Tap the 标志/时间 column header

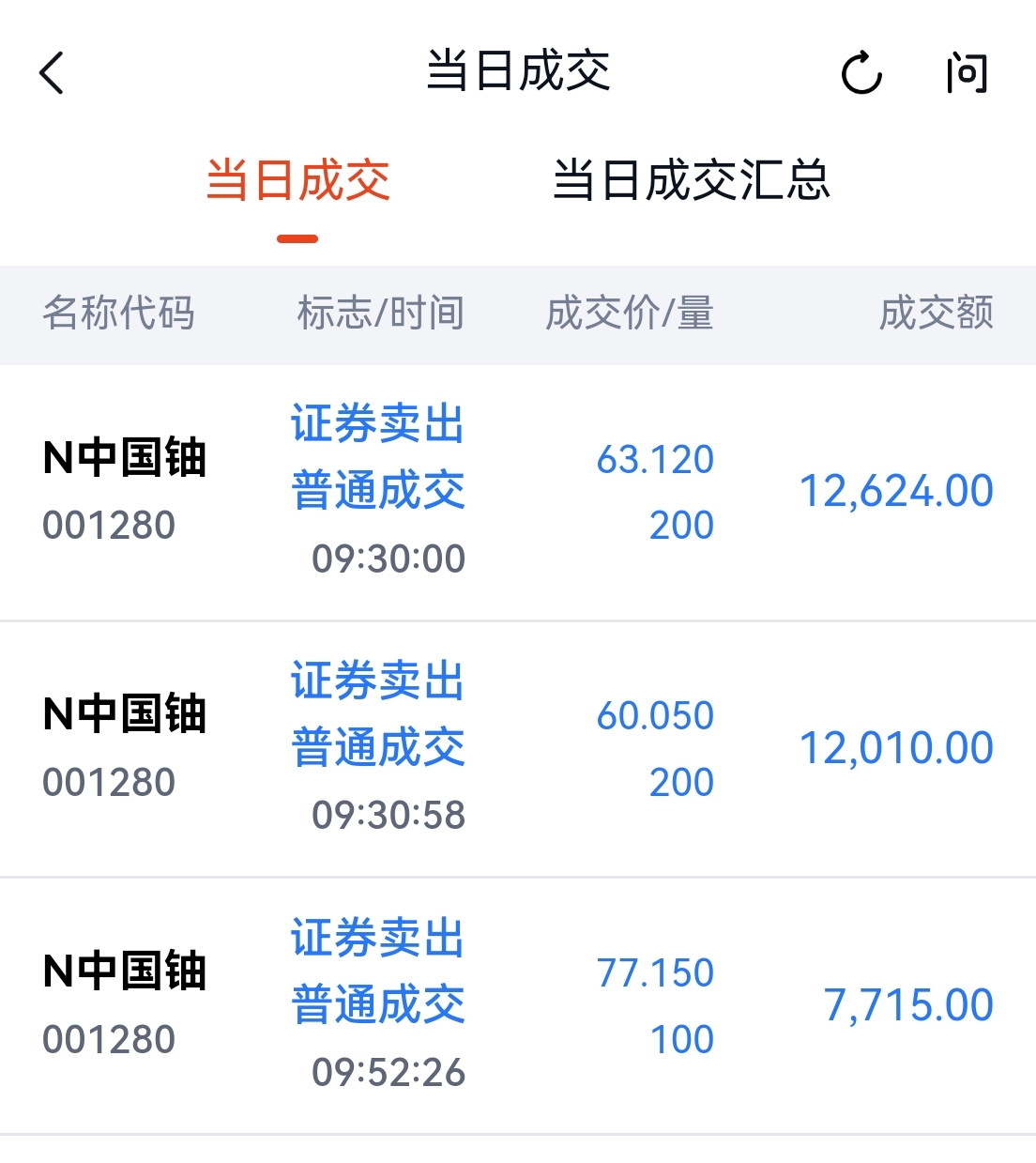click(381, 314)
